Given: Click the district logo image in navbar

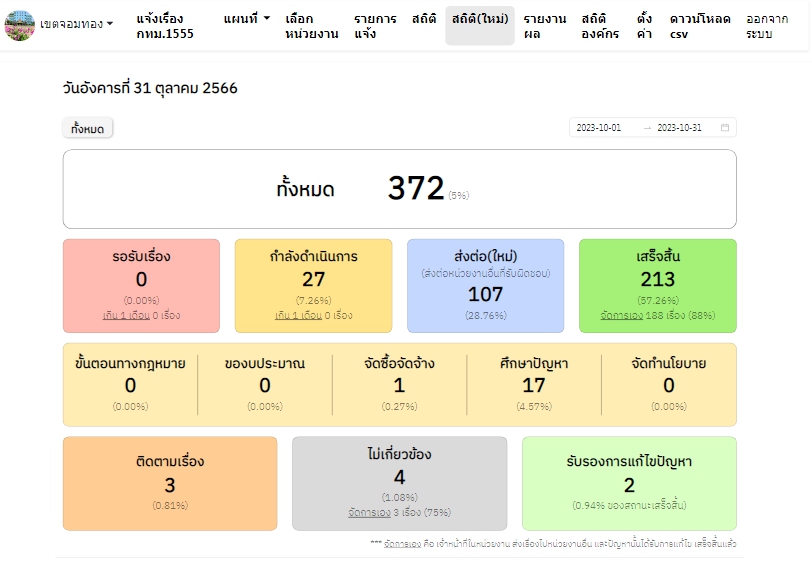Looking at the screenshot, I should [19, 25].
